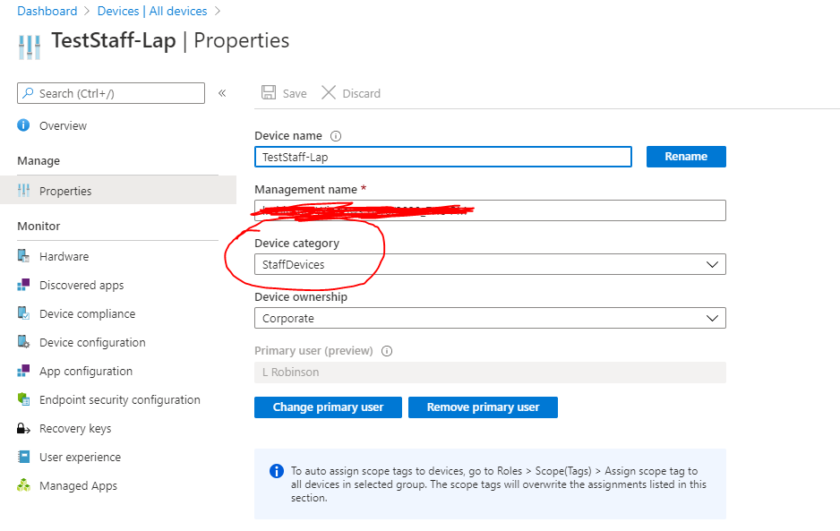The width and height of the screenshot is (840, 531).
Task: Open Endpoint security configuration menu item
Action: tap(117, 400)
